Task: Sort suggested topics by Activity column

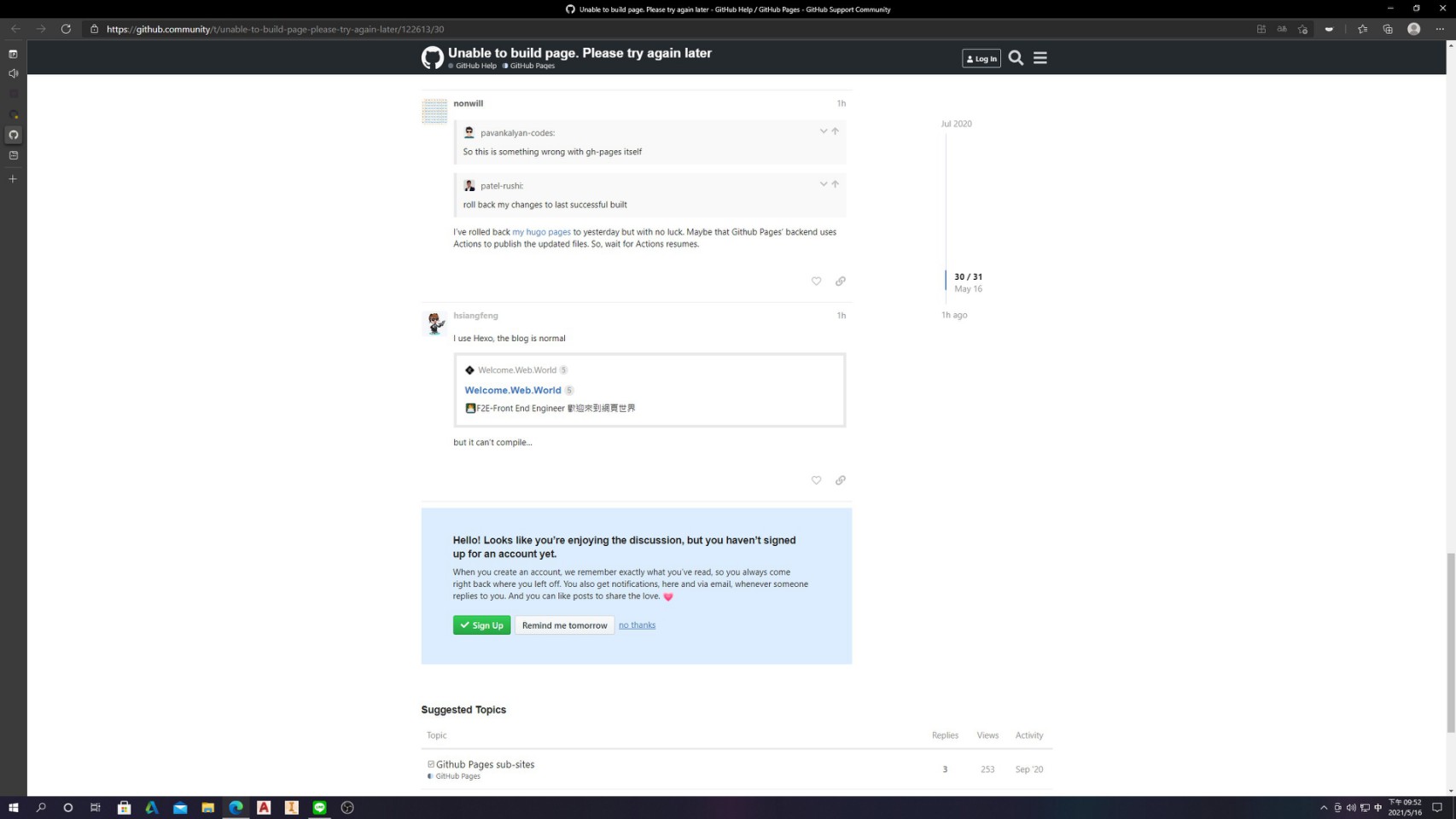Action: click(x=1029, y=735)
